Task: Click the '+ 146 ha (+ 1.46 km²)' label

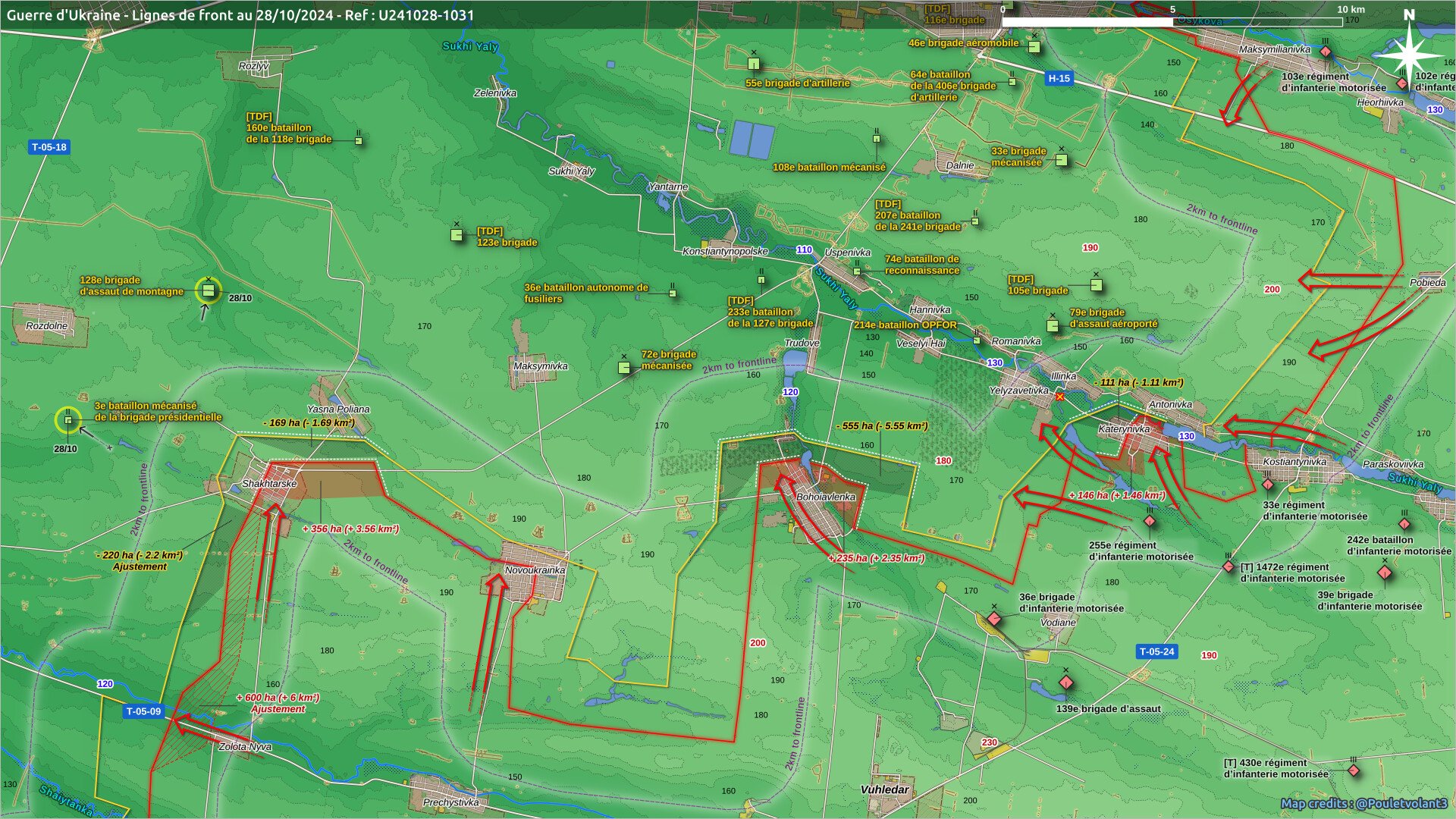Action: pos(1117,495)
